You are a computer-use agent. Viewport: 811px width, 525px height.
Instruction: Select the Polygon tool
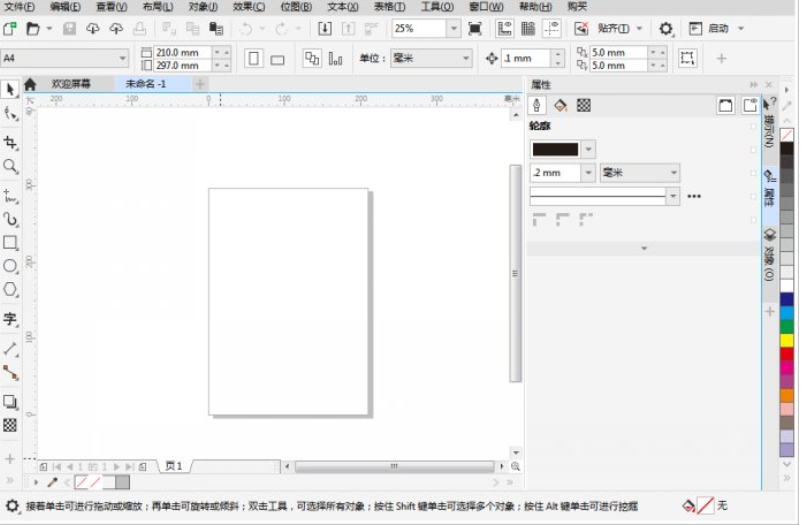[x=10, y=290]
